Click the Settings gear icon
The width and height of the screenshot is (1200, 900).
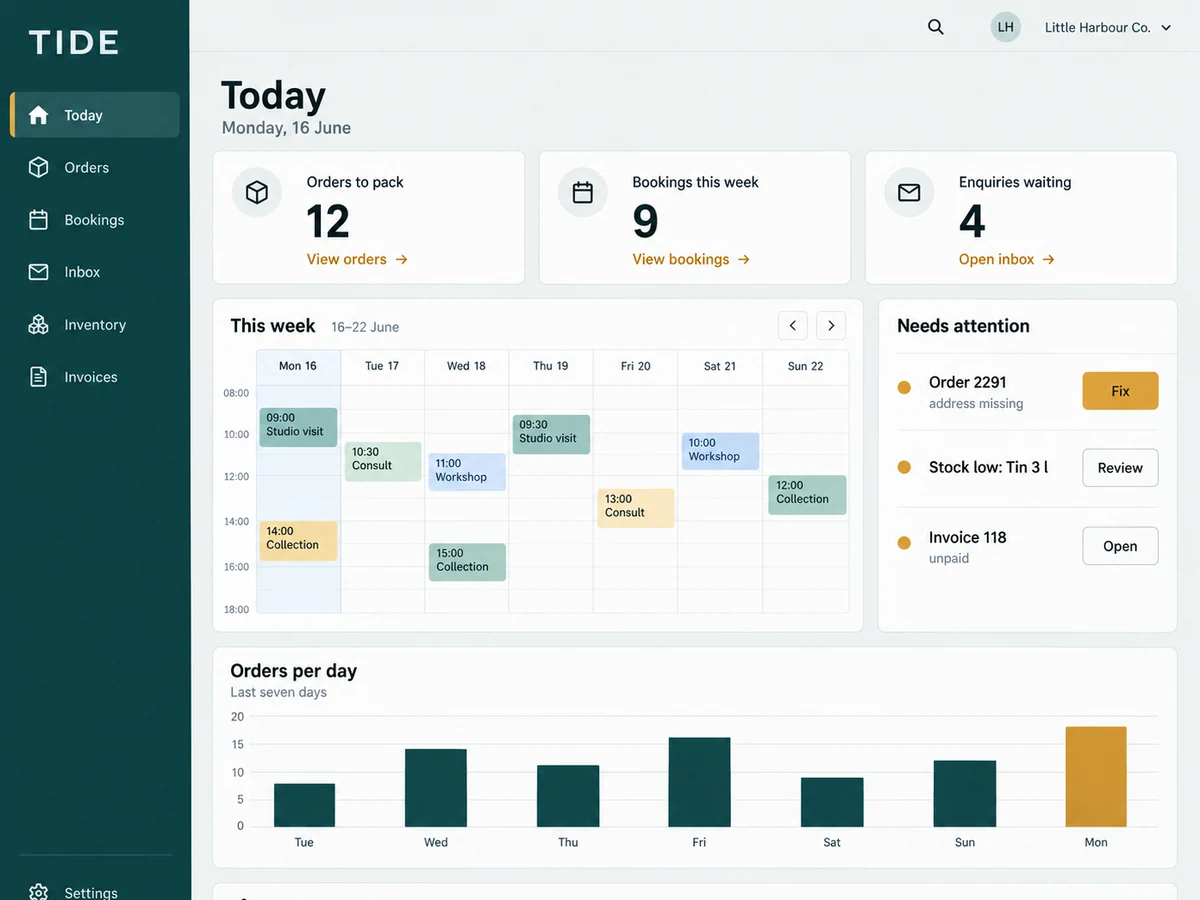click(x=38, y=892)
